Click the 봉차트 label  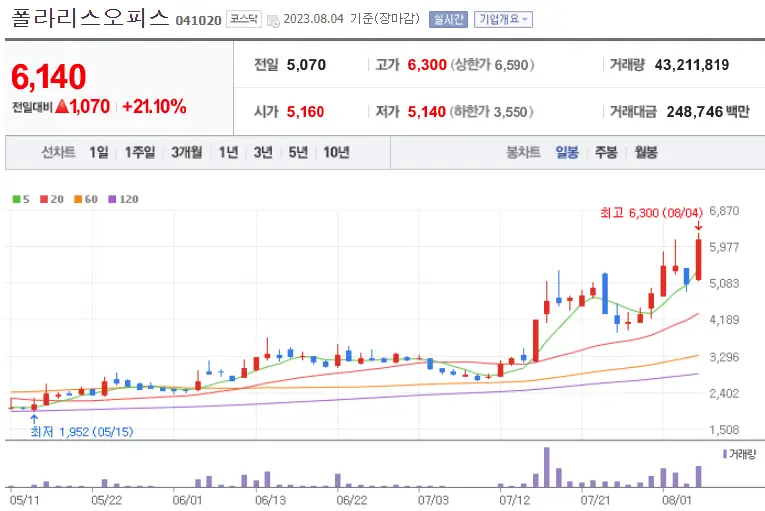click(x=523, y=152)
